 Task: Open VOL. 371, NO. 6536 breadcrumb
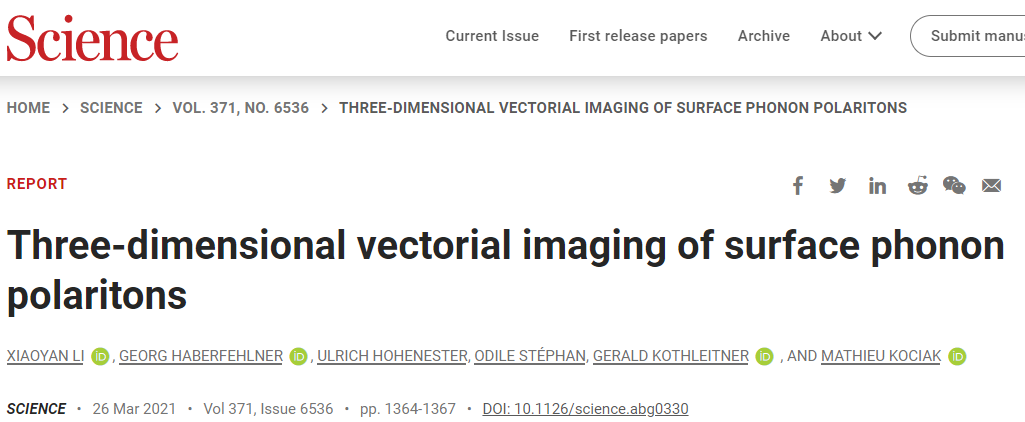[241, 108]
